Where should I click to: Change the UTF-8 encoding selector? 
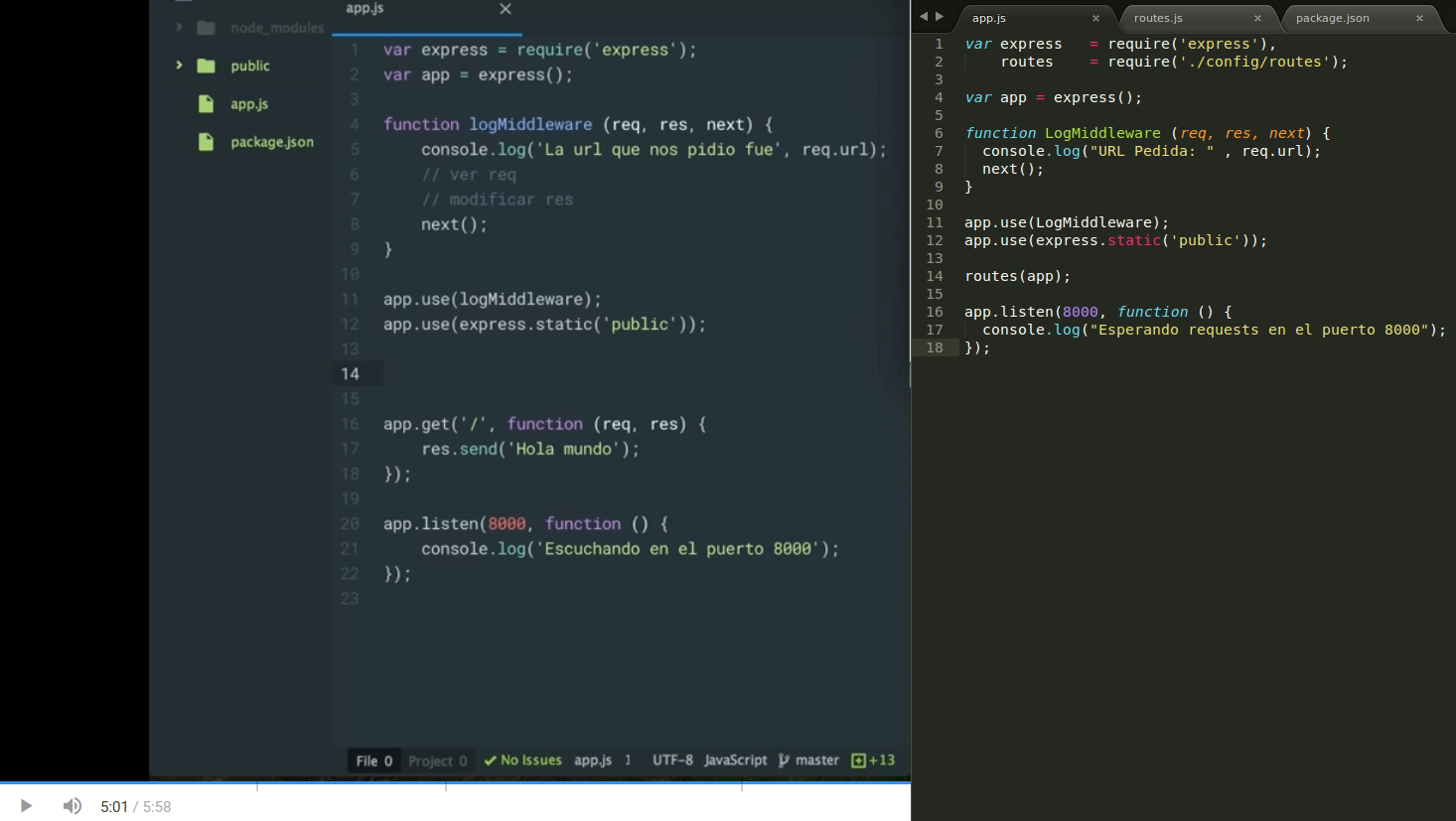point(672,760)
